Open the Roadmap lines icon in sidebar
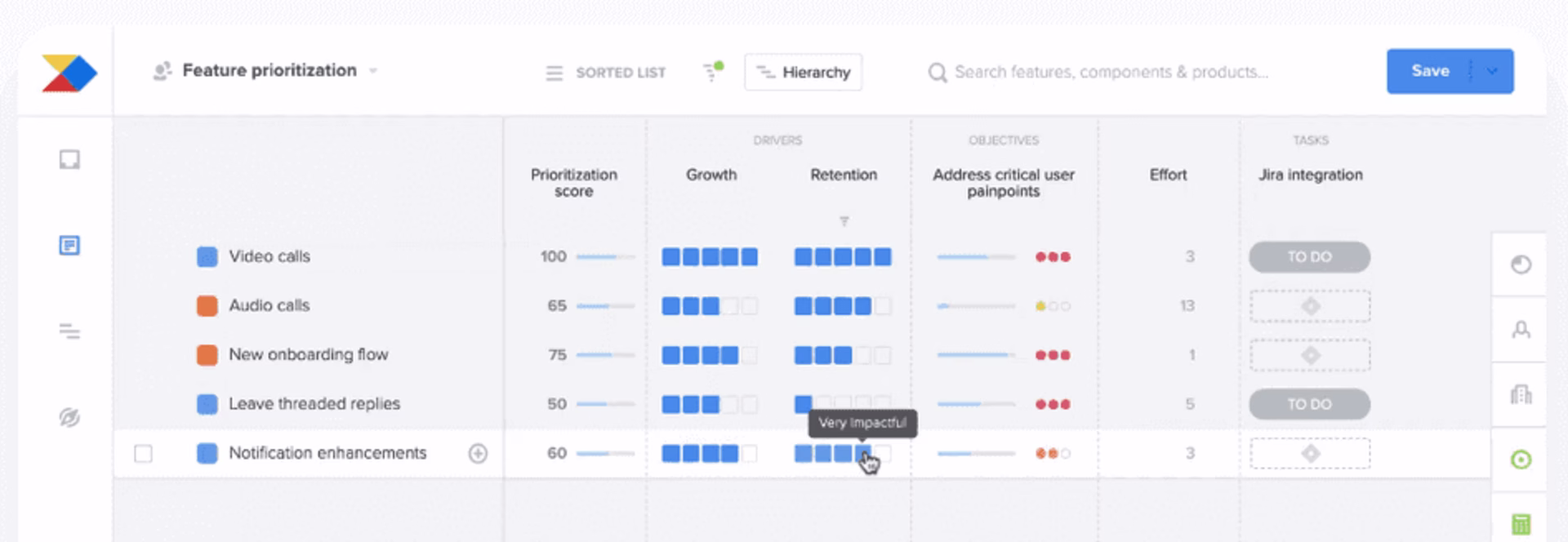Viewport: 1568px width, 542px height. coord(69,331)
